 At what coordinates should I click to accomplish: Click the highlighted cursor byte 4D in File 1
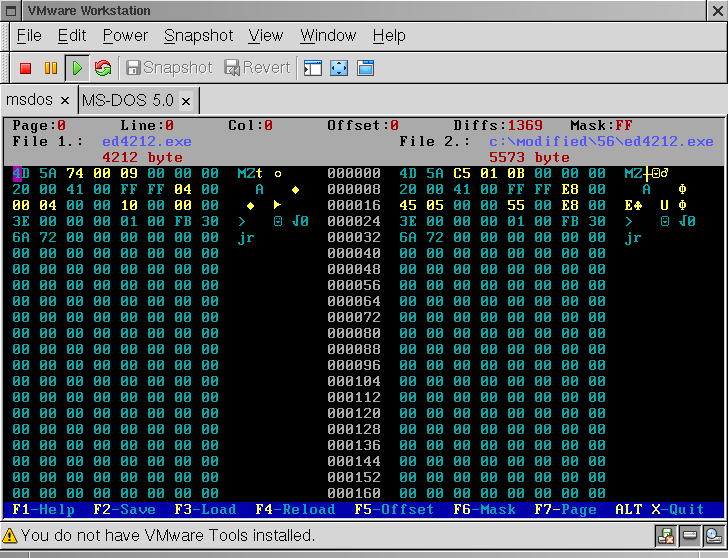coord(21,173)
